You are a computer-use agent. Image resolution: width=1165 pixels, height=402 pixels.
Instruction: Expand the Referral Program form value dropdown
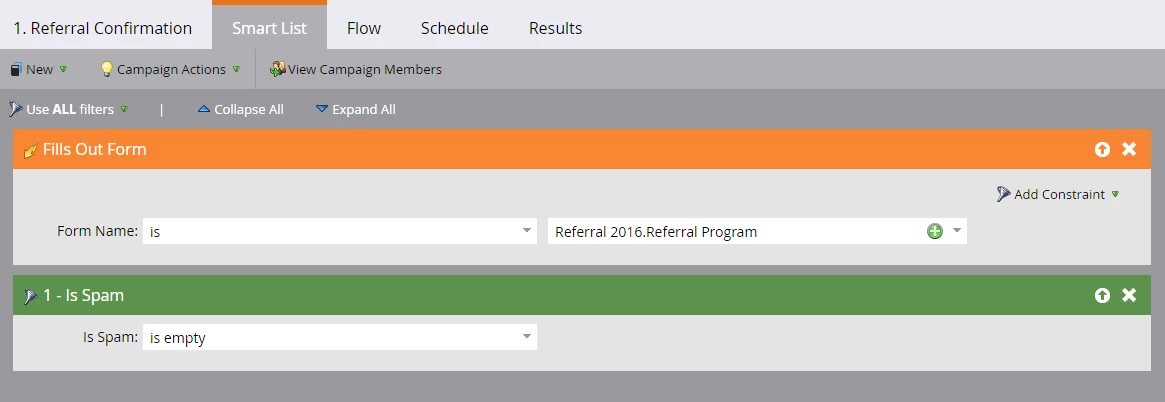(x=957, y=231)
